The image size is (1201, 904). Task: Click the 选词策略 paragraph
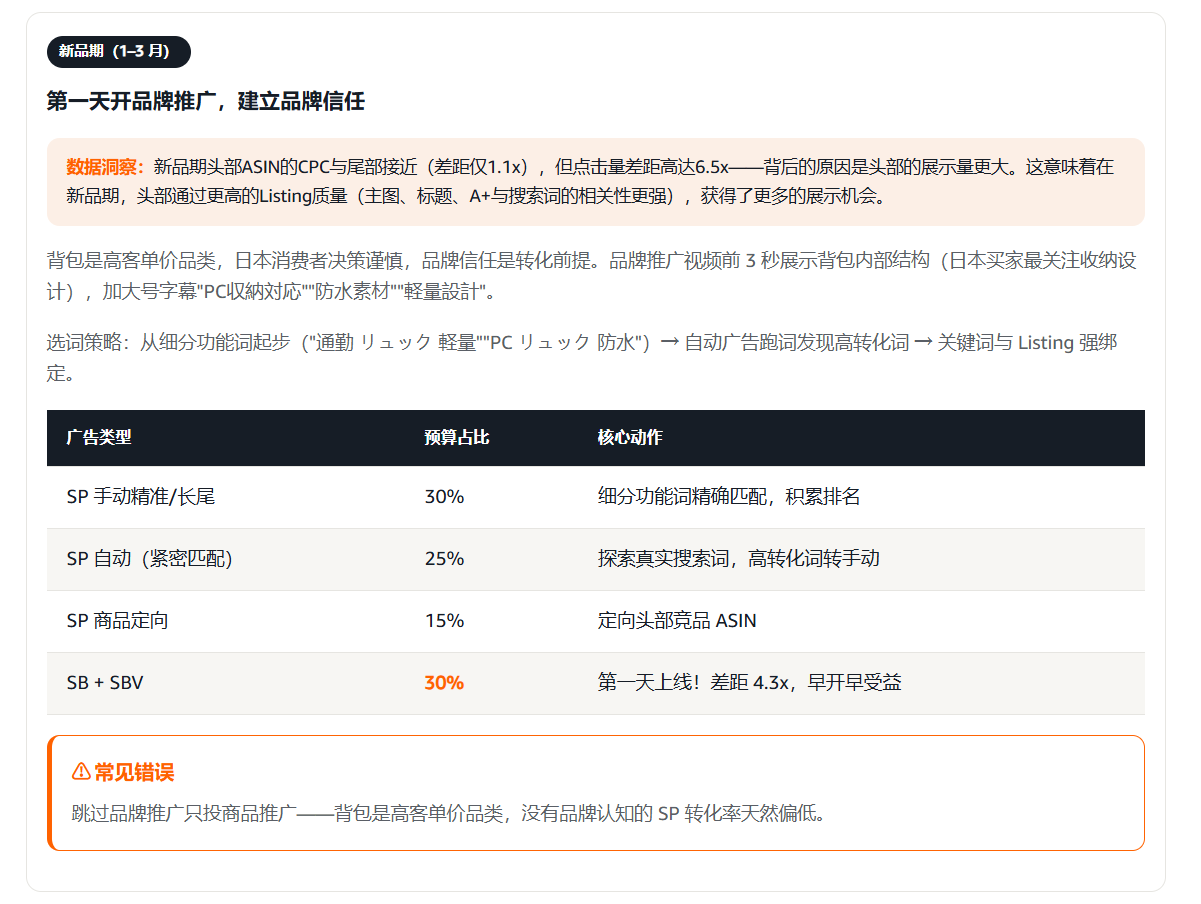point(582,358)
